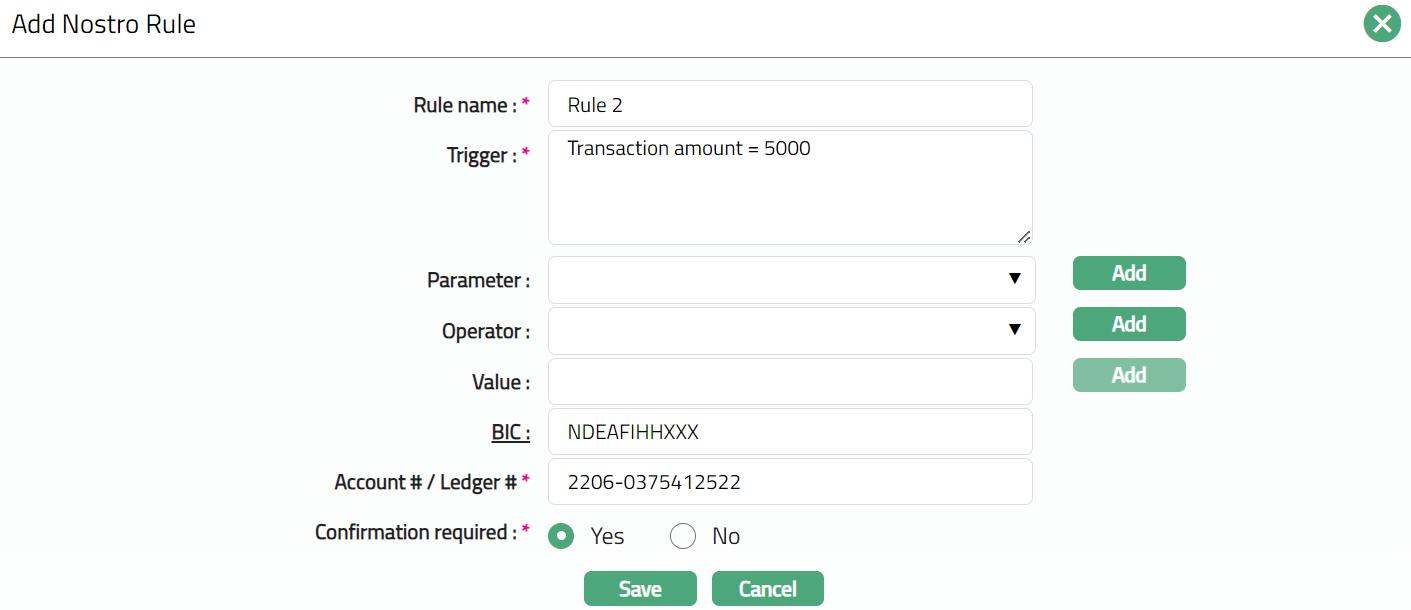The height and width of the screenshot is (610, 1411).
Task: Click Add next to Operator
Action: 1128,324
